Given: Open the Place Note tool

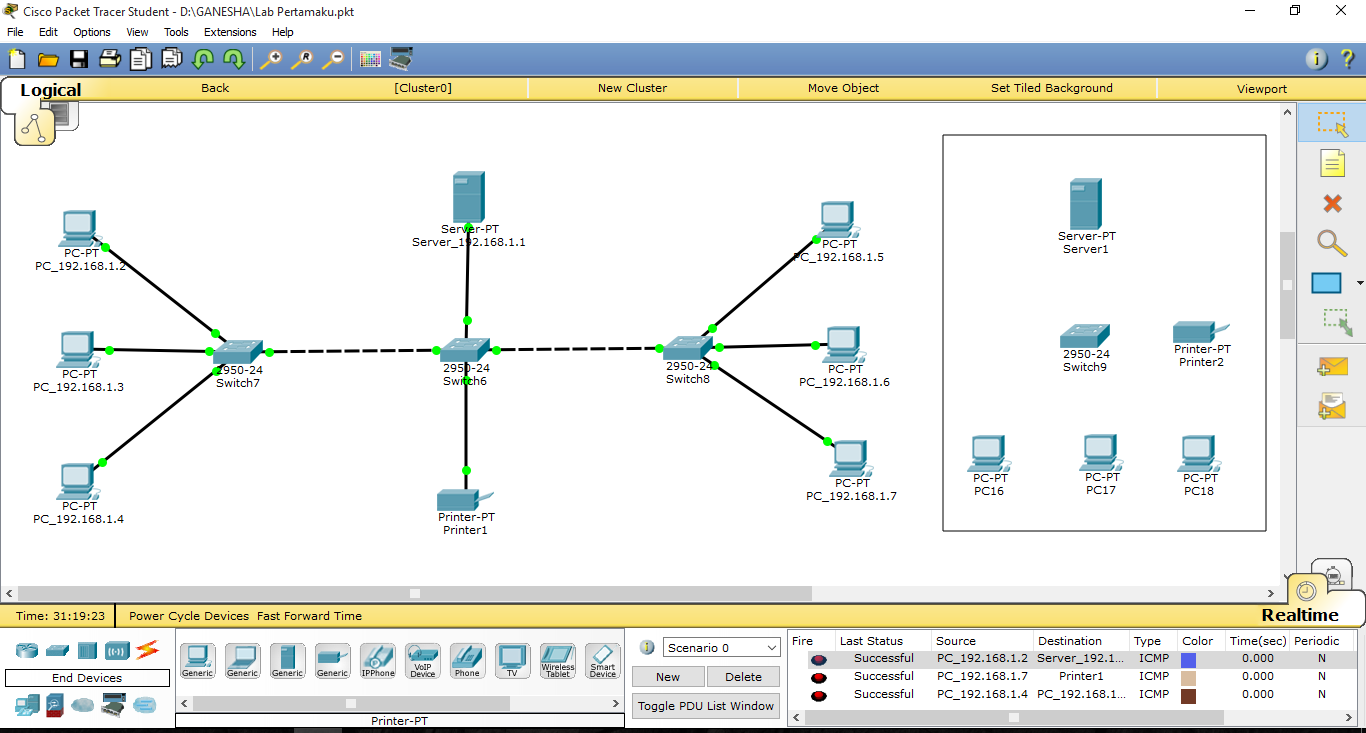Looking at the screenshot, I should click(x=1332, y=163).
